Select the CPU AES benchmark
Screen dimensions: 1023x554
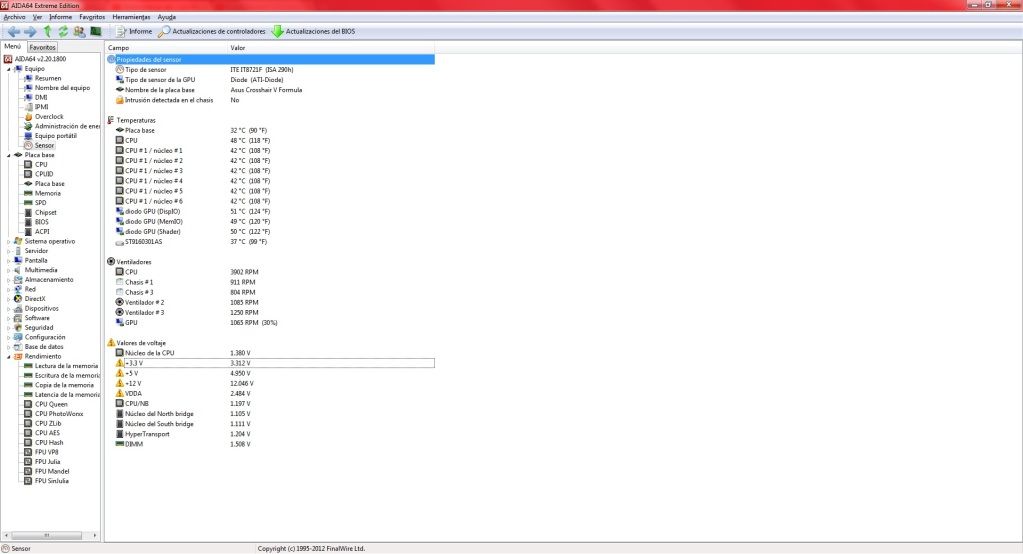coord(47,433)
